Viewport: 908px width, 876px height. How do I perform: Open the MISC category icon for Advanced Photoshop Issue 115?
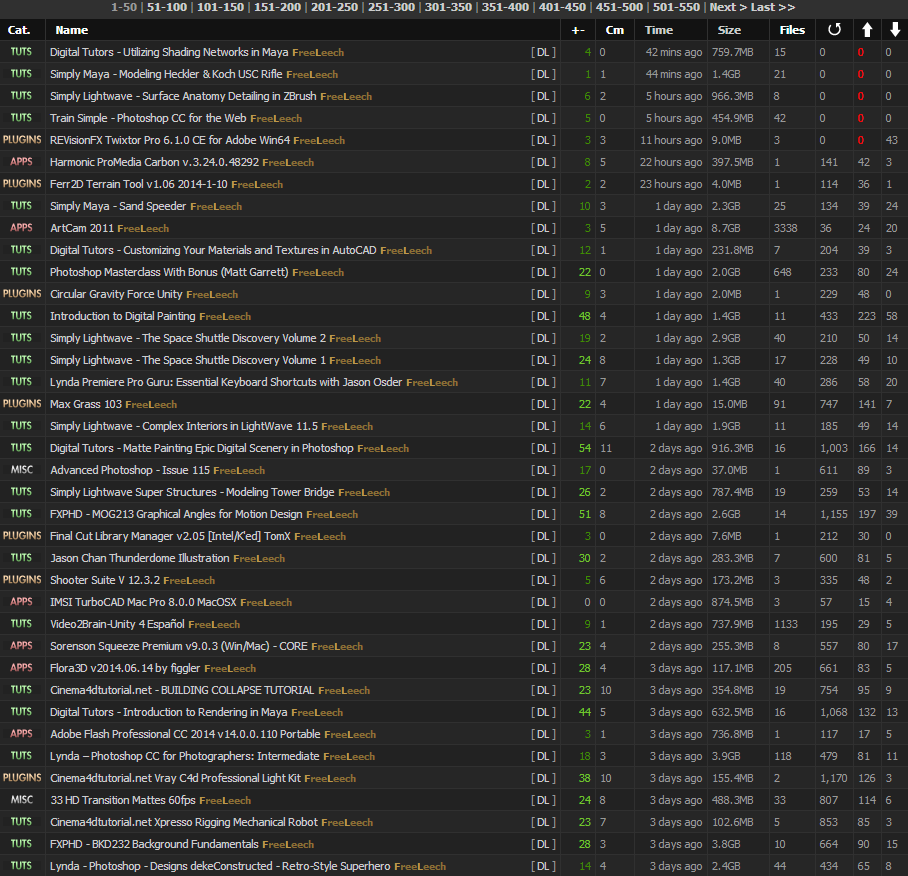click(22, 470)
